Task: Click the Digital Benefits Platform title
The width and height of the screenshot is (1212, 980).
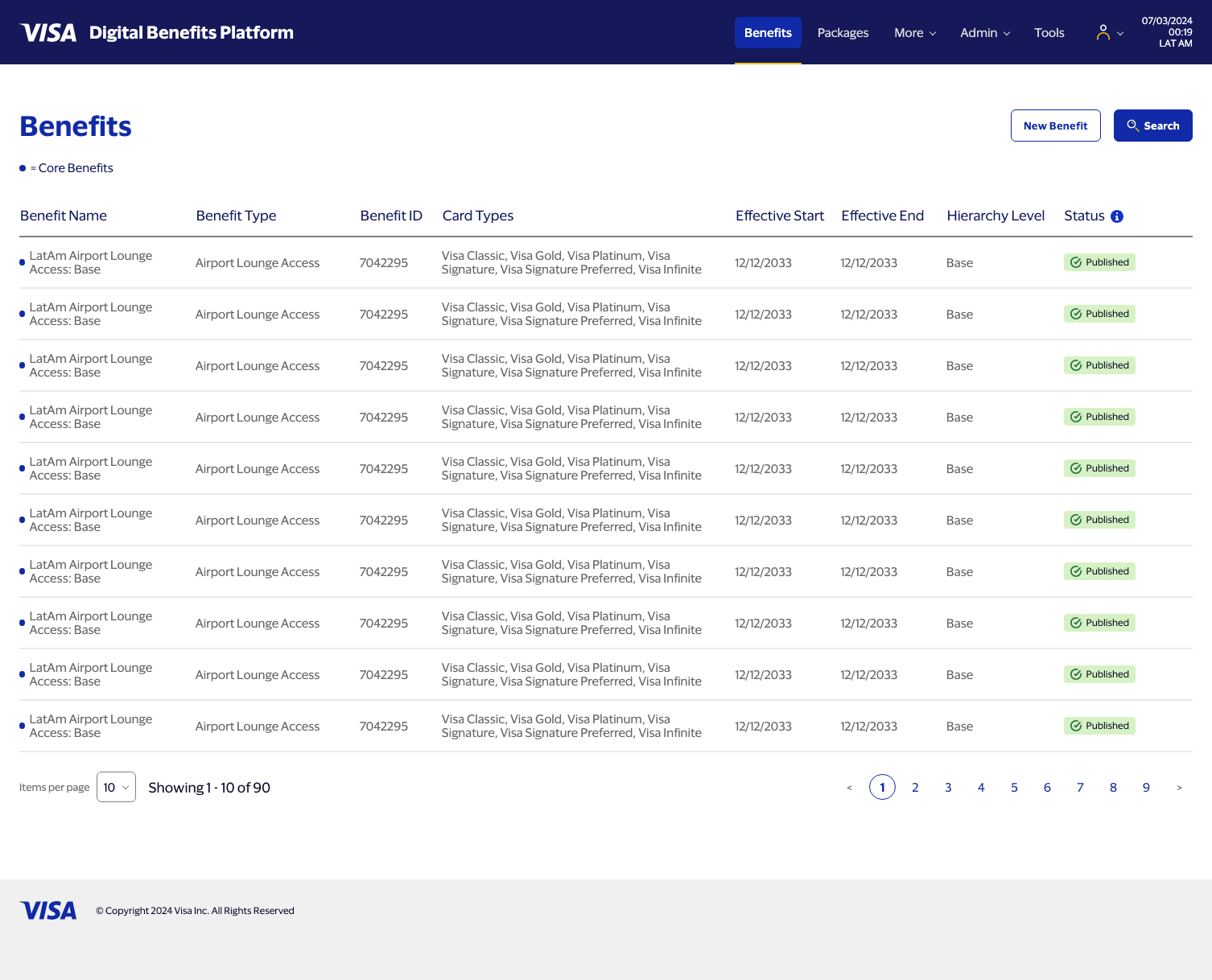Action: 192,32
